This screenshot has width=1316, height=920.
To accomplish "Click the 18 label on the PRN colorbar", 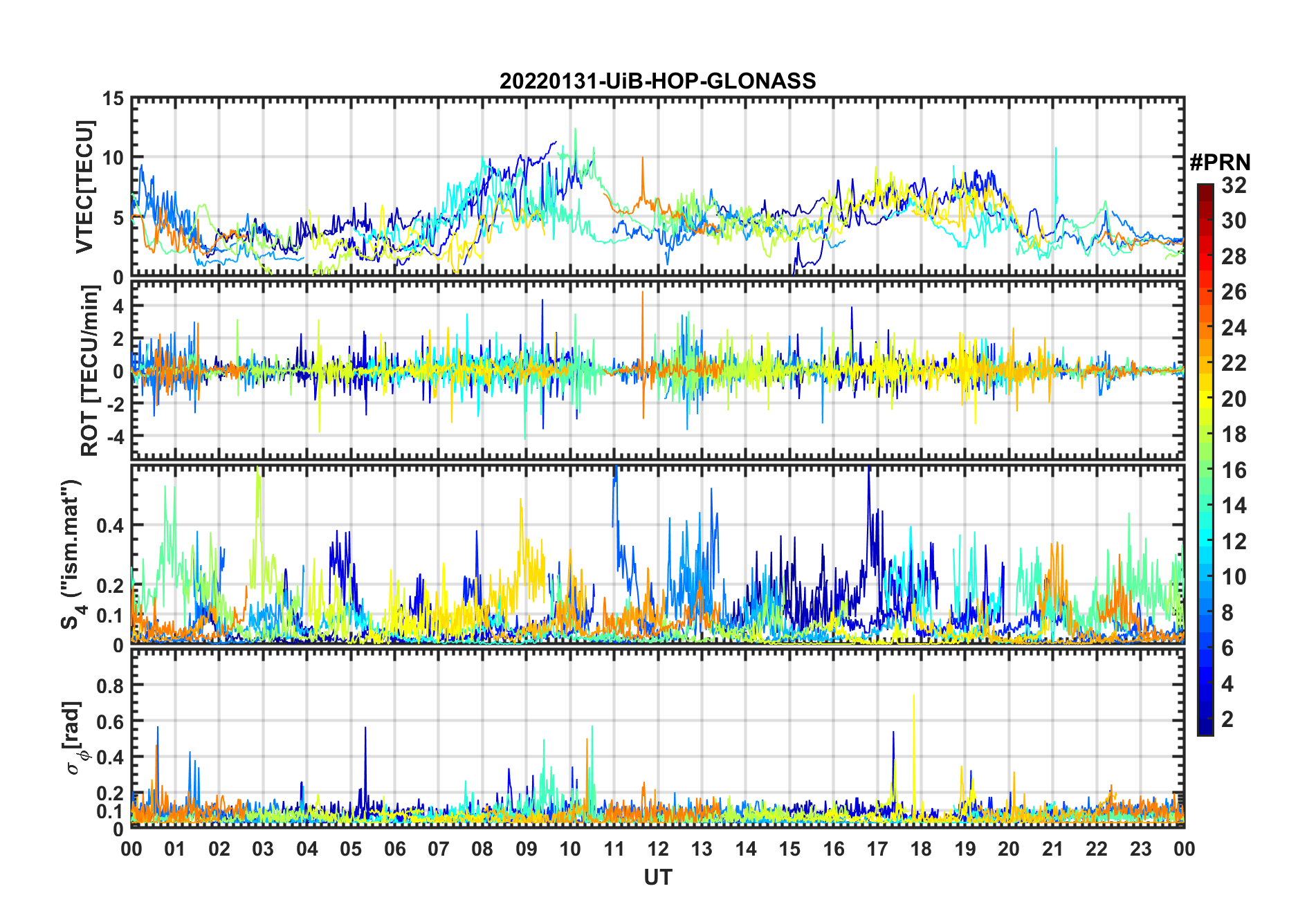I will (x=1234, y=434).
